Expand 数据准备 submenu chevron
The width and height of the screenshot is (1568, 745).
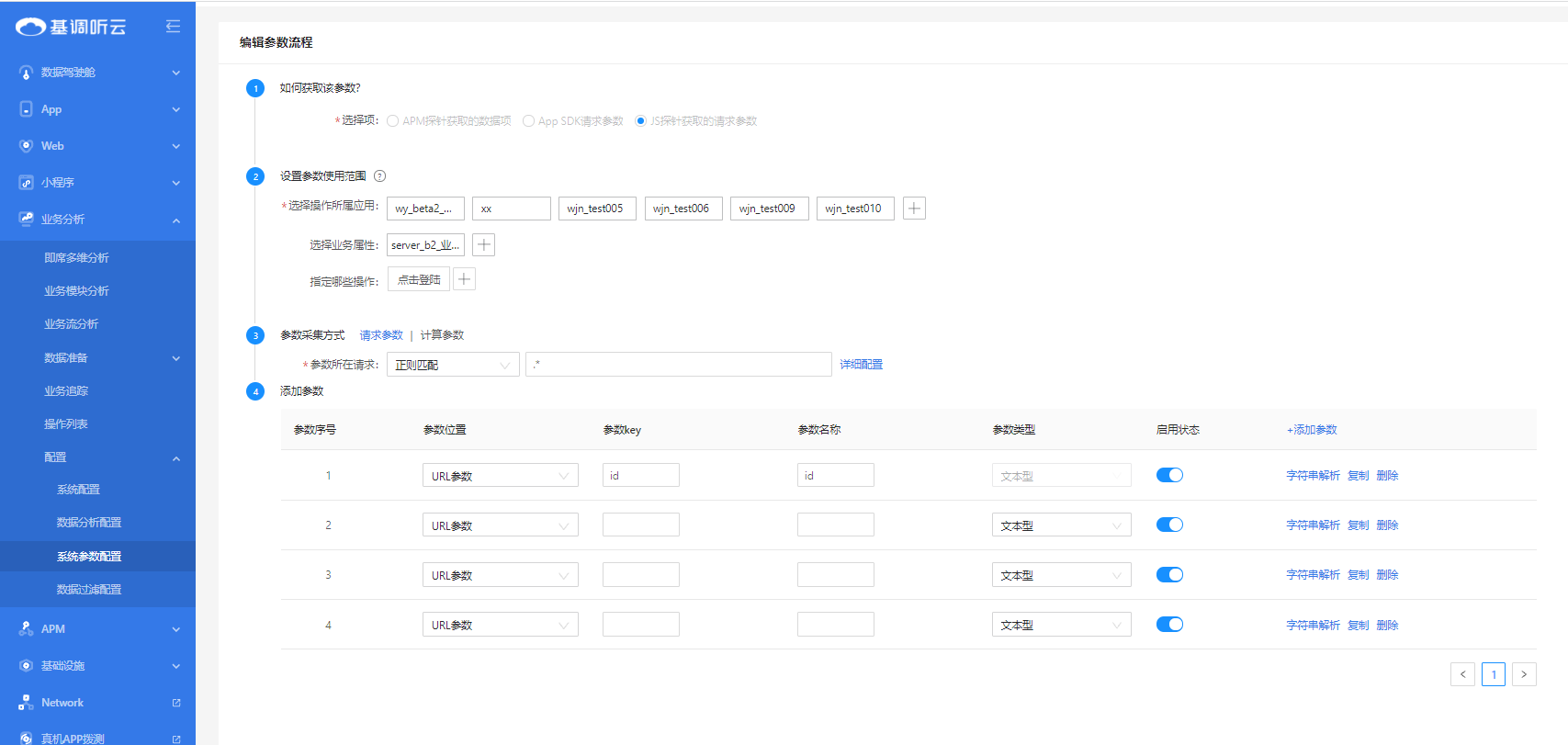coord(176,358)
